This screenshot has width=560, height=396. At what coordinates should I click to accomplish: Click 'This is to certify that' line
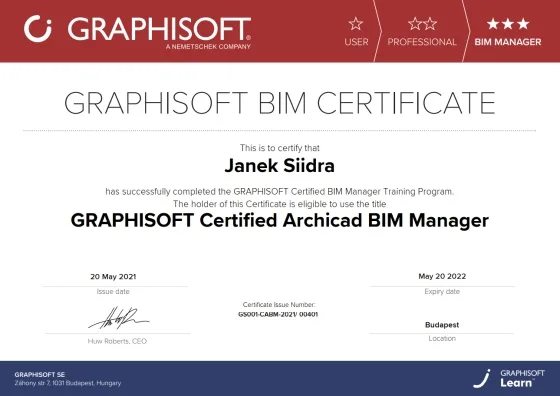pos(280,148)
